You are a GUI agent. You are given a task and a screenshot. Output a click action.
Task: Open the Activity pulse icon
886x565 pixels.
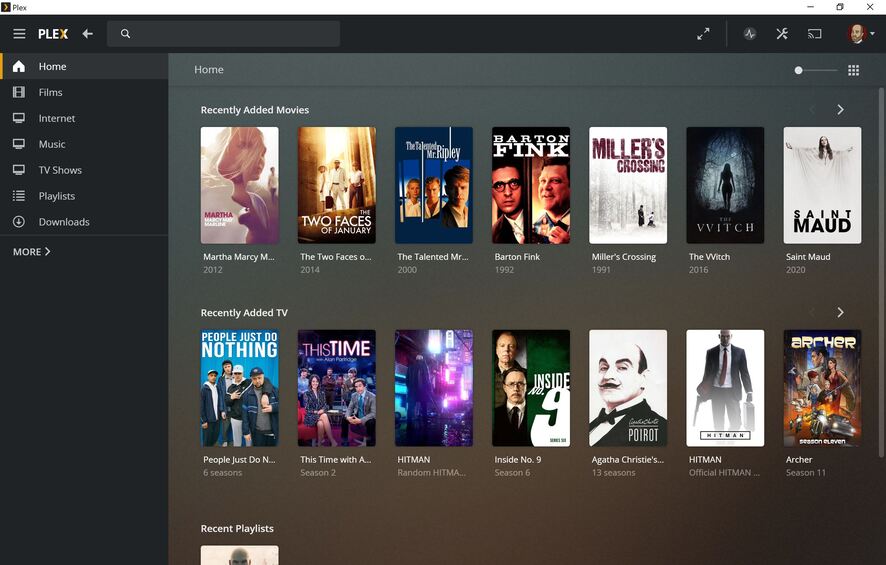[750, 34]
